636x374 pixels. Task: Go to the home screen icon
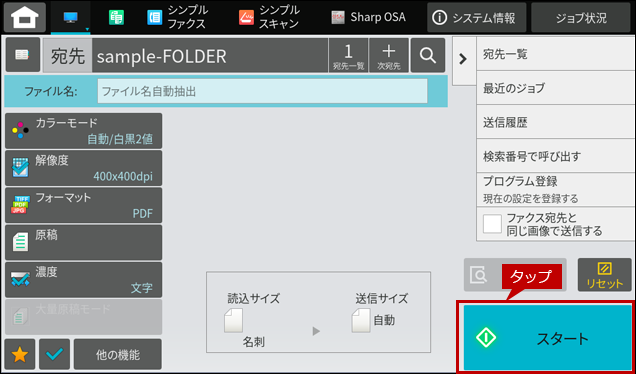(x=25, y=17)
